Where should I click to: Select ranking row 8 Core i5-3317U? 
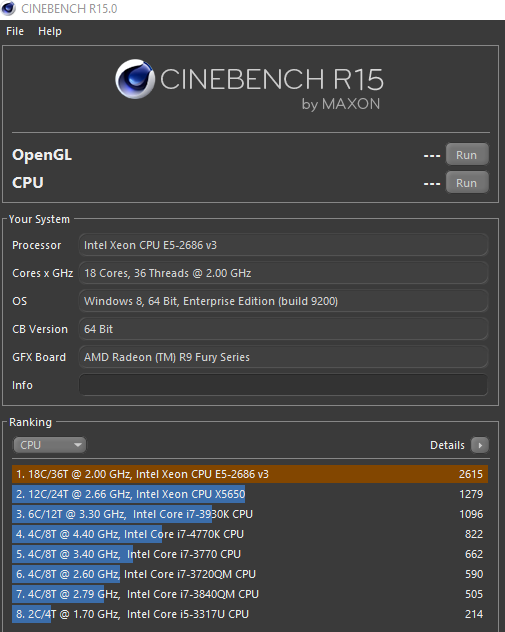click(250, 614)
